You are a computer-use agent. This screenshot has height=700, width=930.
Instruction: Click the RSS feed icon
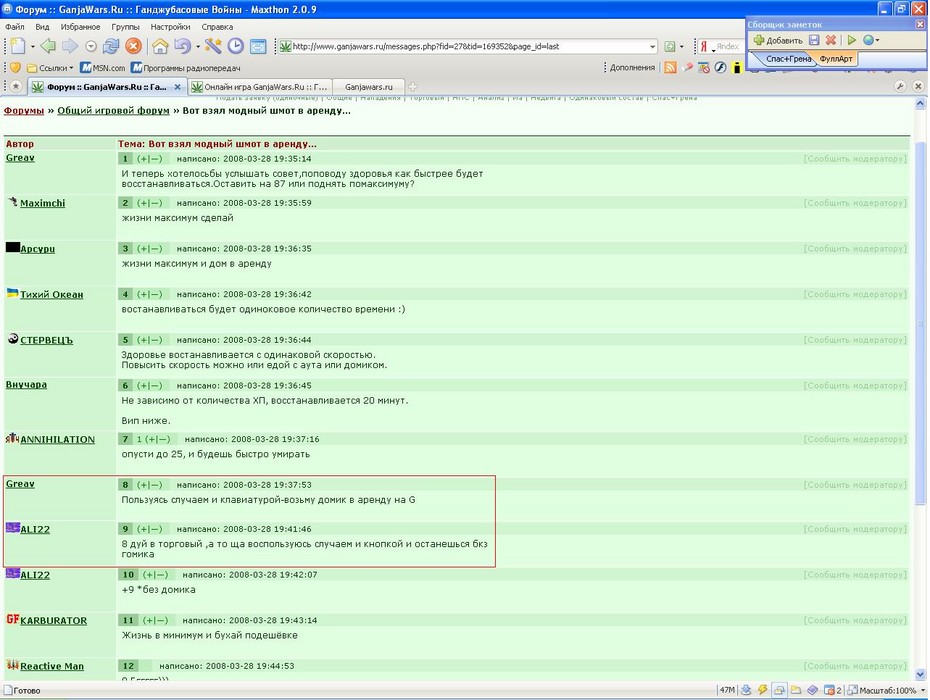pos(670,68)
